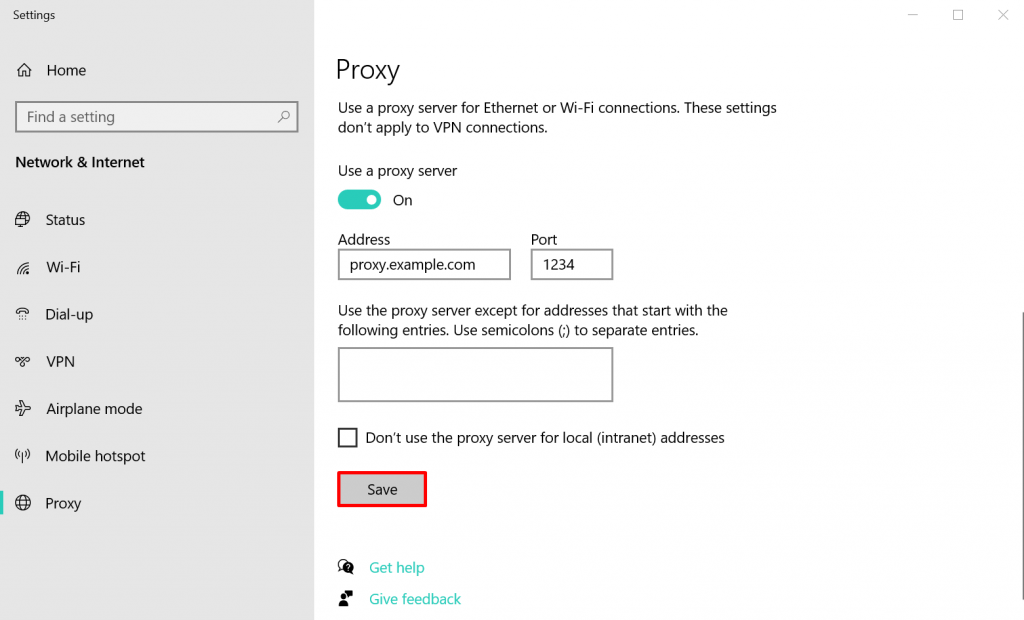1024x620 pixels.
Task: Click the proxy Address field
Action: click(x=424, y=265)
